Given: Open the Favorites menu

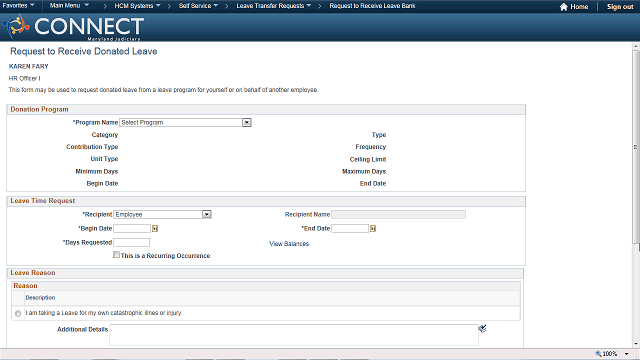Looking at the screenshot, I should [x=18, y=6].
